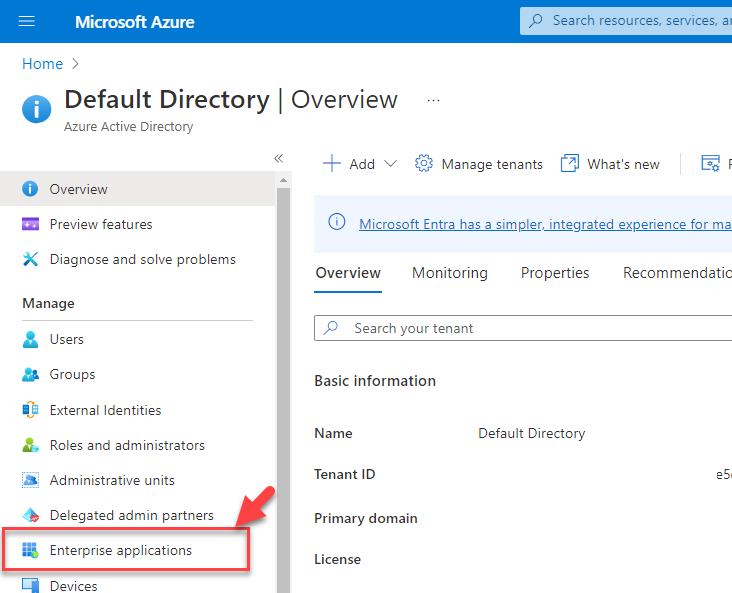
Task: Follow the Microsoft Entra simpler experience link
Action: click(x=545, y=224)
